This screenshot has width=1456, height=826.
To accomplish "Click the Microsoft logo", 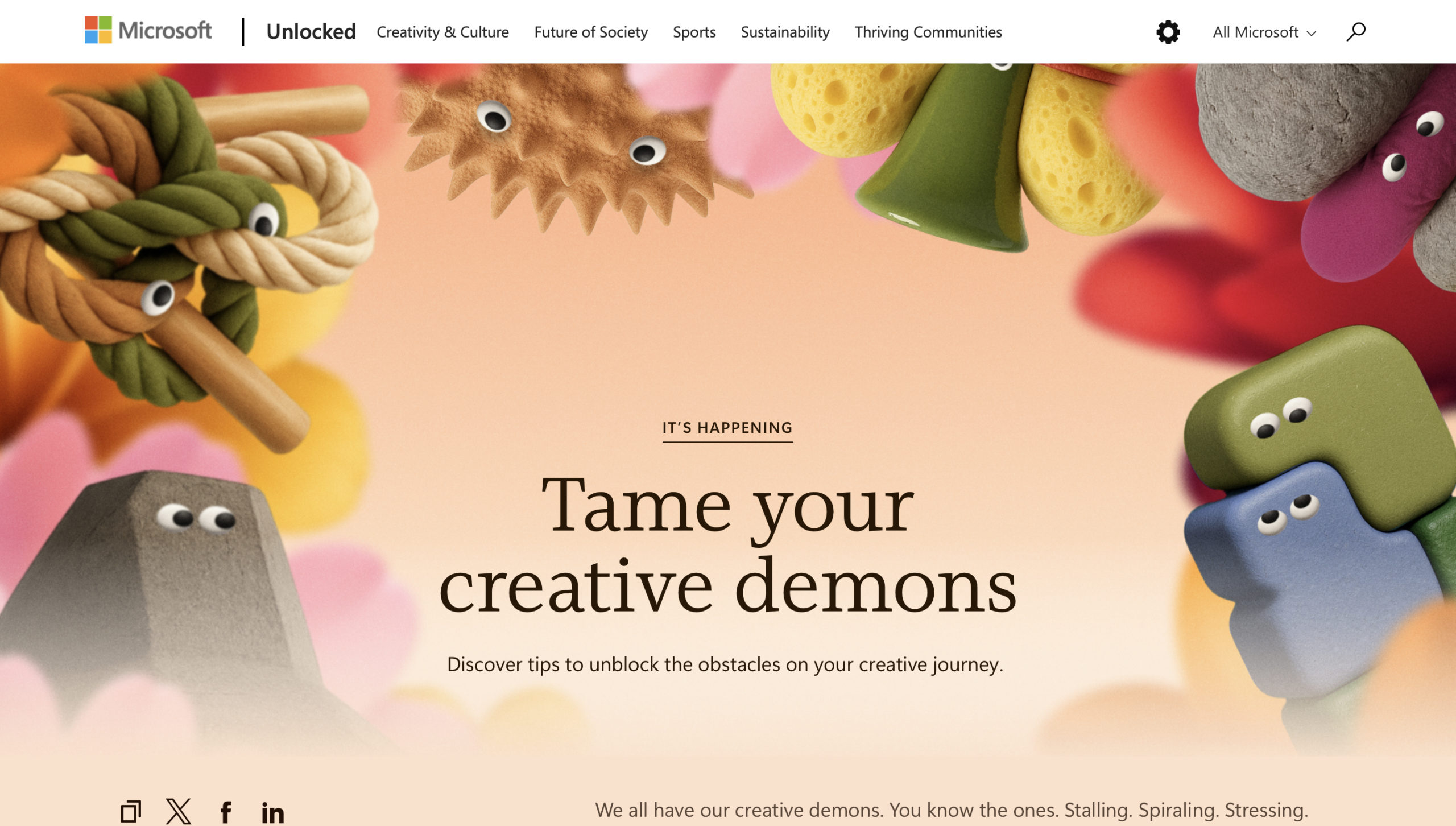I will pos(148,30).
